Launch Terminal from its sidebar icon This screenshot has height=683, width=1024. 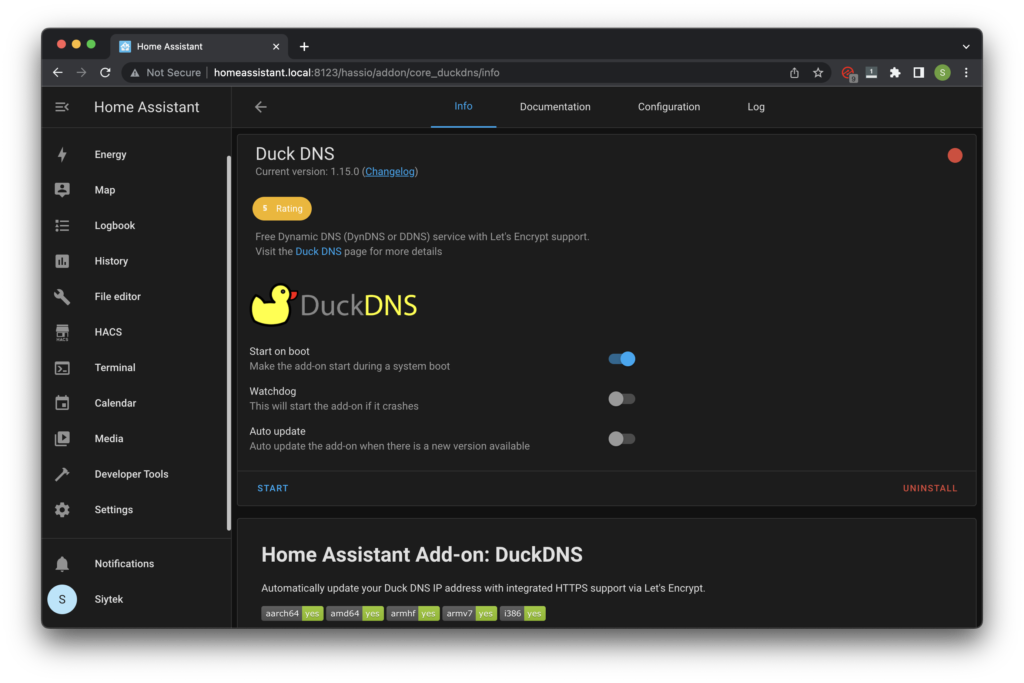[62, 368]
